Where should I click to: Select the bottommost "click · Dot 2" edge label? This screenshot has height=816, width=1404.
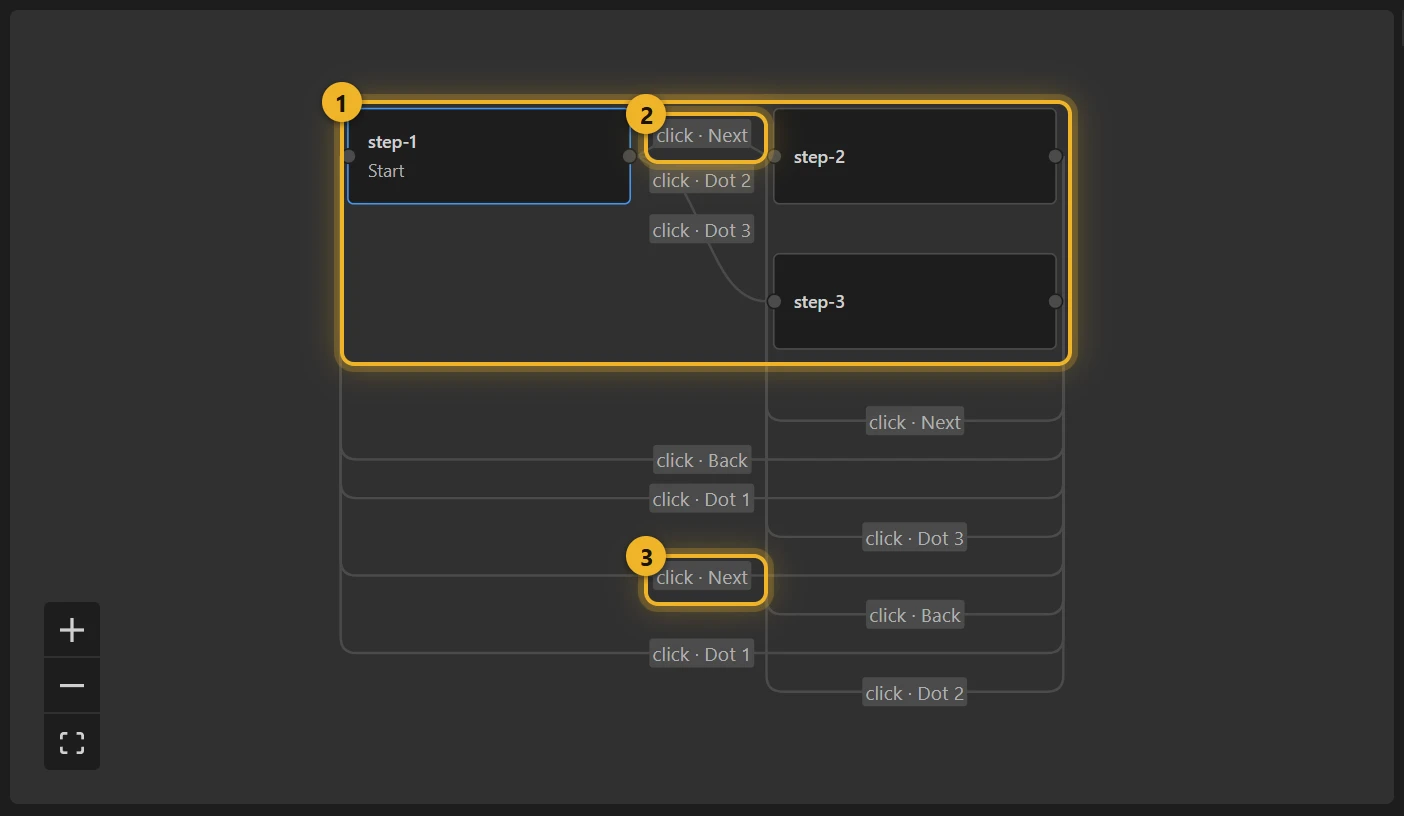click(915, 693)
